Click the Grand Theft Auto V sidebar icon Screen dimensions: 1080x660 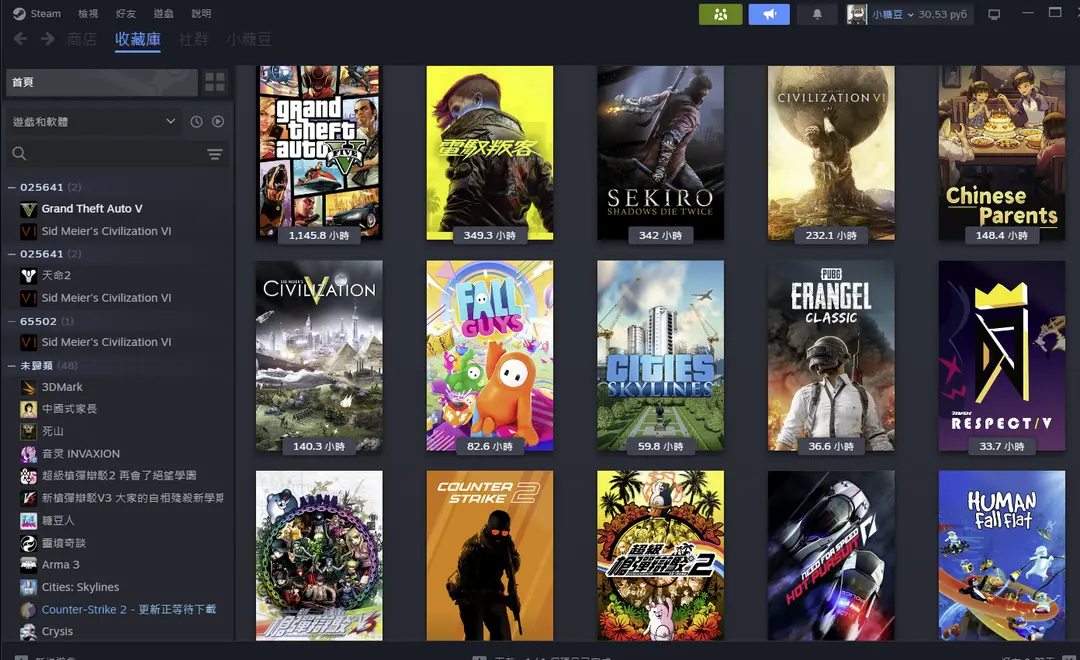28,209
